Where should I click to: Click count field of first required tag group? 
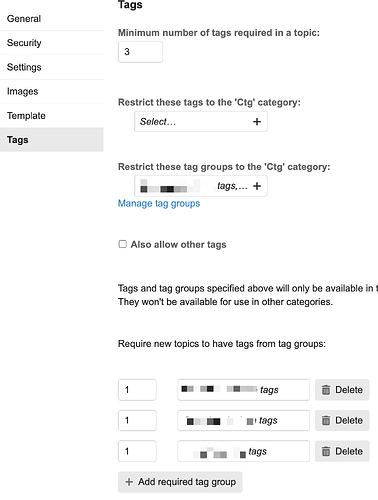point(137,390)
